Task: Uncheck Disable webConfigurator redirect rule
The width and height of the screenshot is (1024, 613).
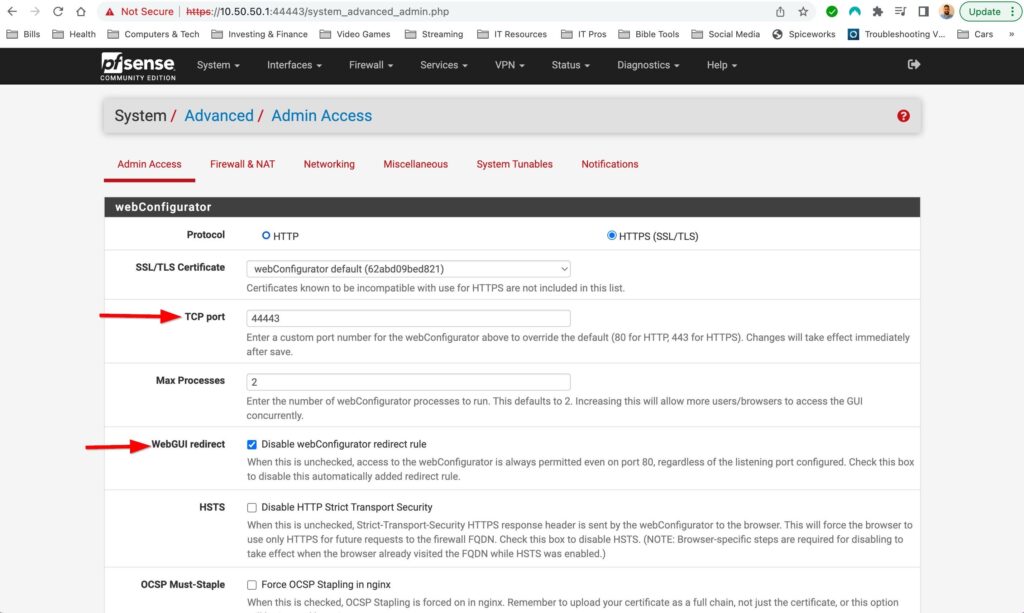Action: [251, 445]
